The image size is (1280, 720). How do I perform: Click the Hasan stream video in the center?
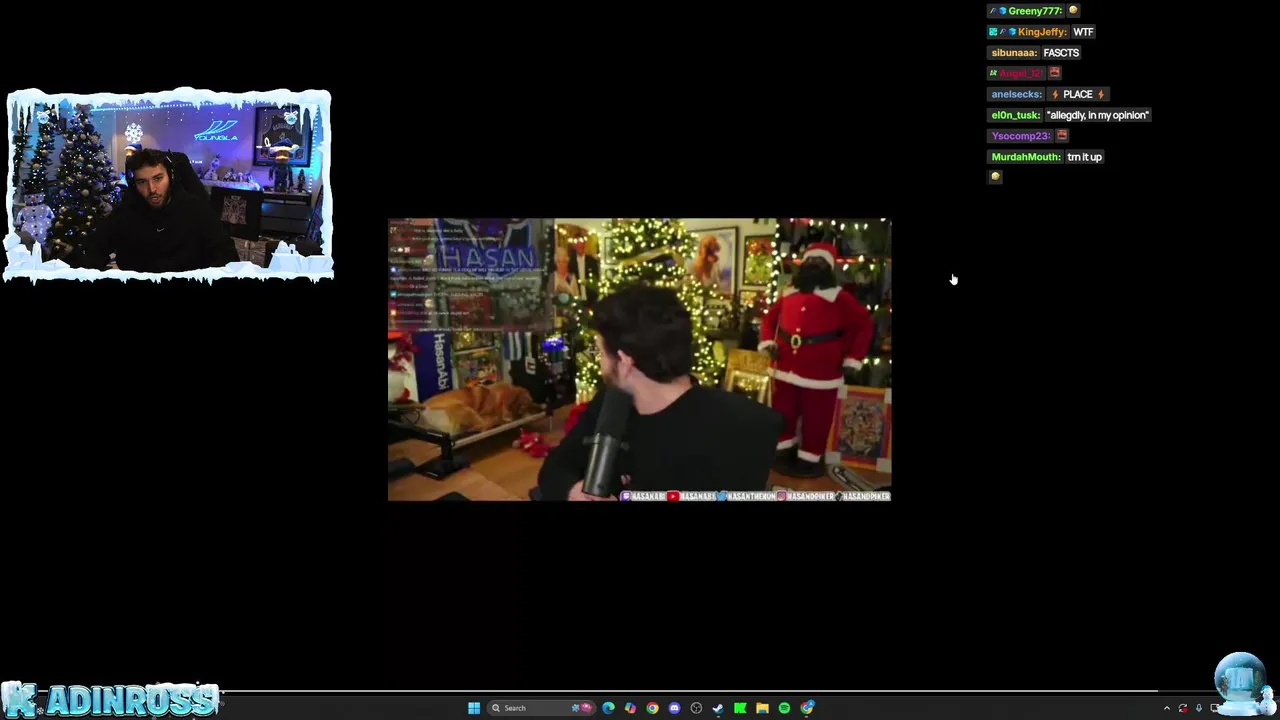coord(639,359)
